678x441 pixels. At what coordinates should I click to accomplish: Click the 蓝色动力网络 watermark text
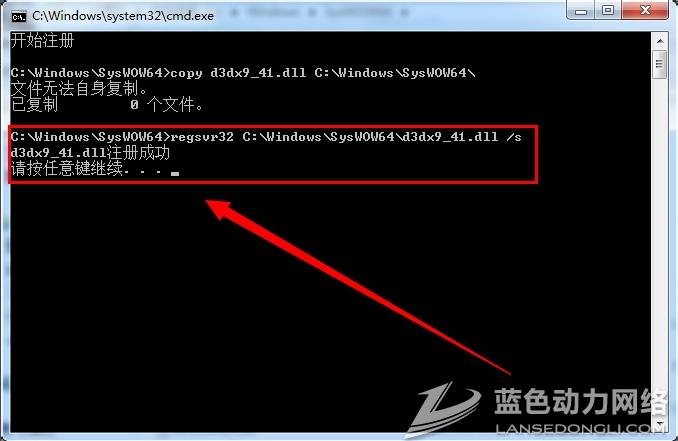581,402
